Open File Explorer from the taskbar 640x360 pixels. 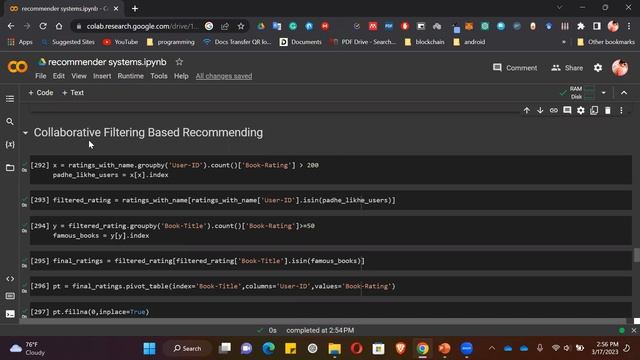point(335,349)
